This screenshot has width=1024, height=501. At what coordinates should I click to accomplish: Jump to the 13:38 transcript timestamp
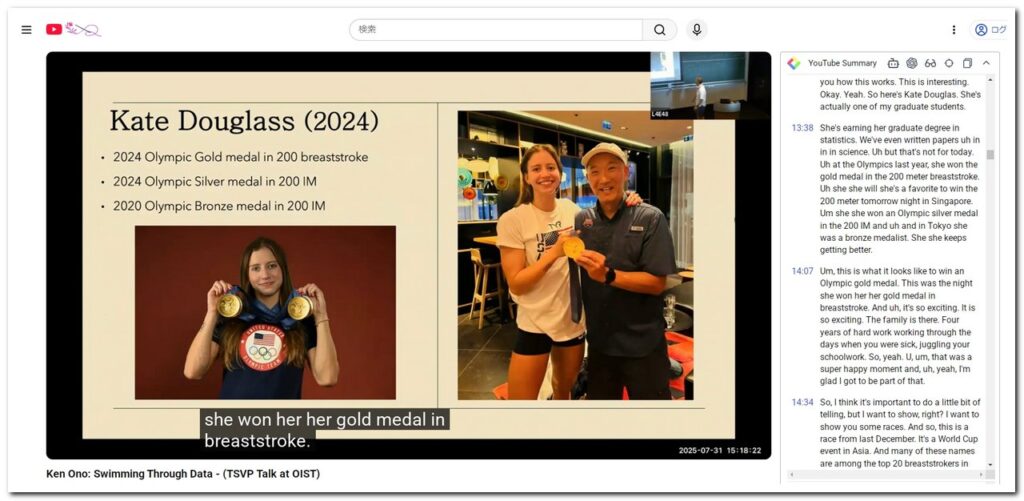click(802, 128)
